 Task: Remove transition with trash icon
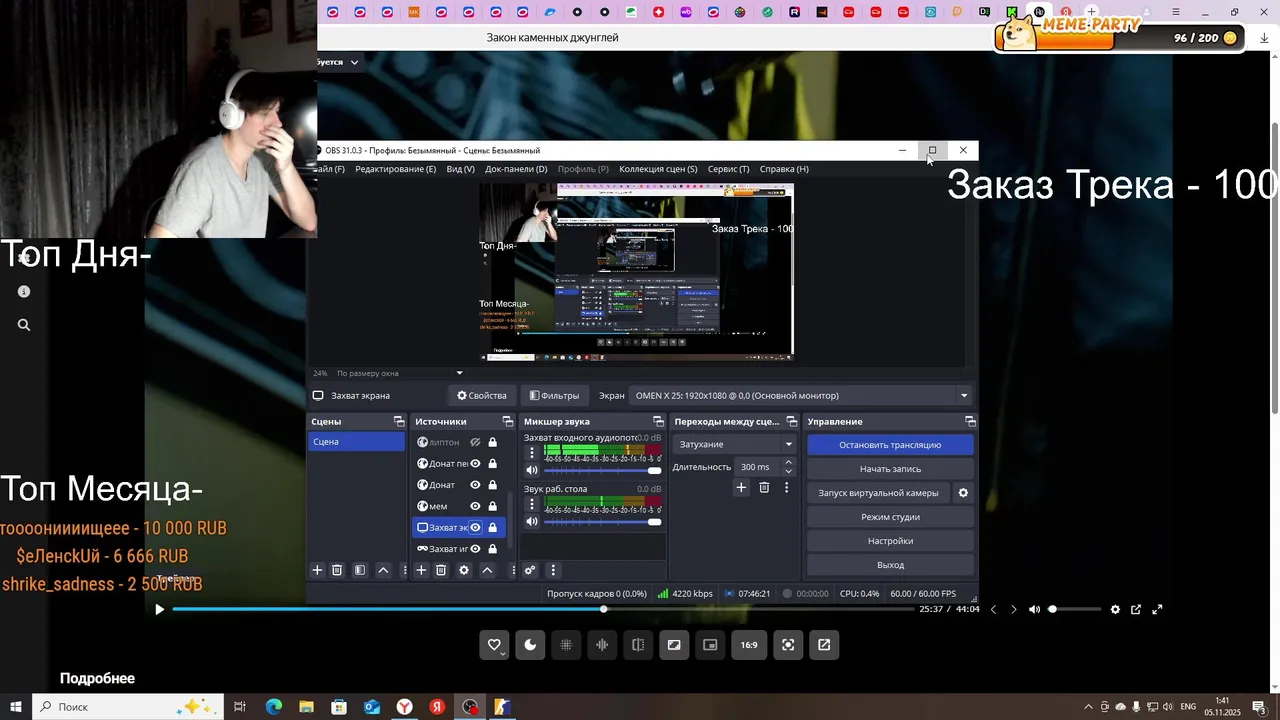click(764, 487)
